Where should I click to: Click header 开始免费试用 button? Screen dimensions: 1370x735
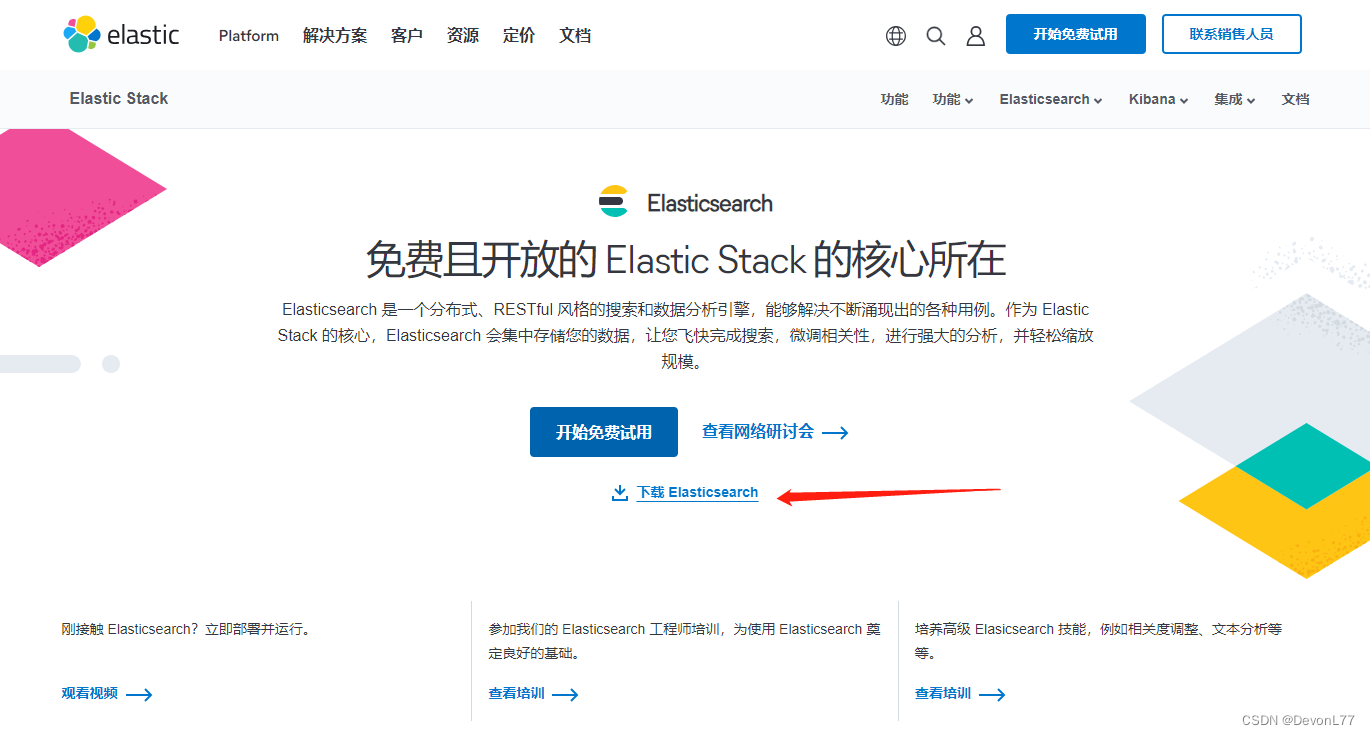1076,34
